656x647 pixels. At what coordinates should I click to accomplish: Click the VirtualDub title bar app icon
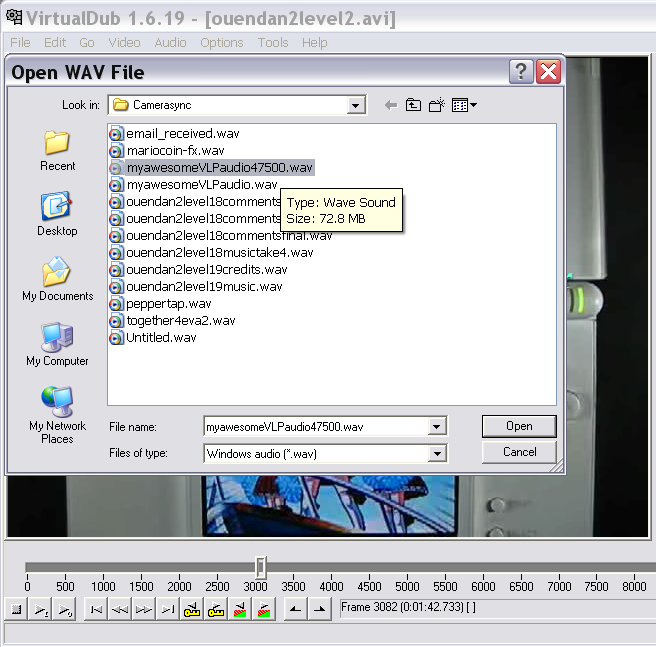[x=14, y=17]
